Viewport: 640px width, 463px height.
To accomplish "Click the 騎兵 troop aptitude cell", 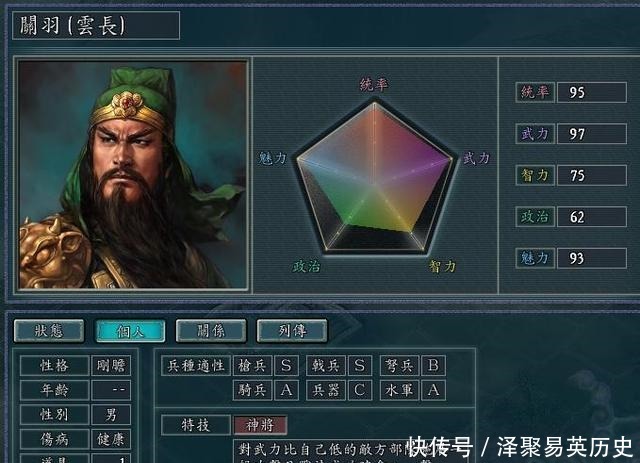I will click(x=252, y=390).
